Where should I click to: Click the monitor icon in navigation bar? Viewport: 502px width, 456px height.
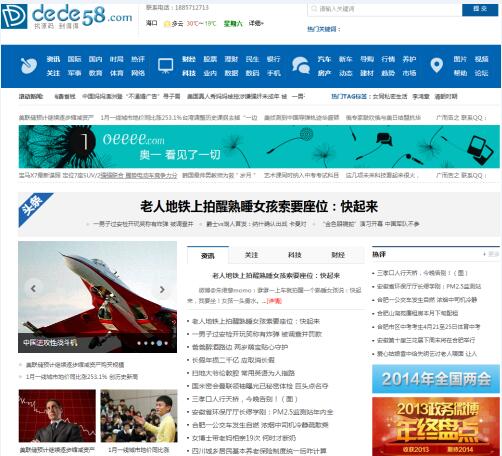165,66
